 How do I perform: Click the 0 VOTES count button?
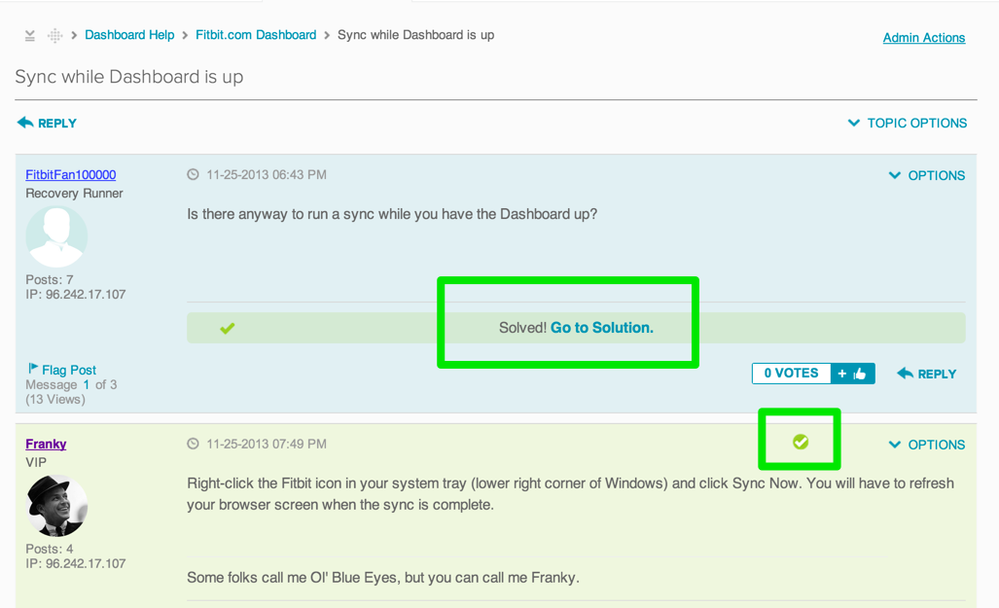[791, 373]
